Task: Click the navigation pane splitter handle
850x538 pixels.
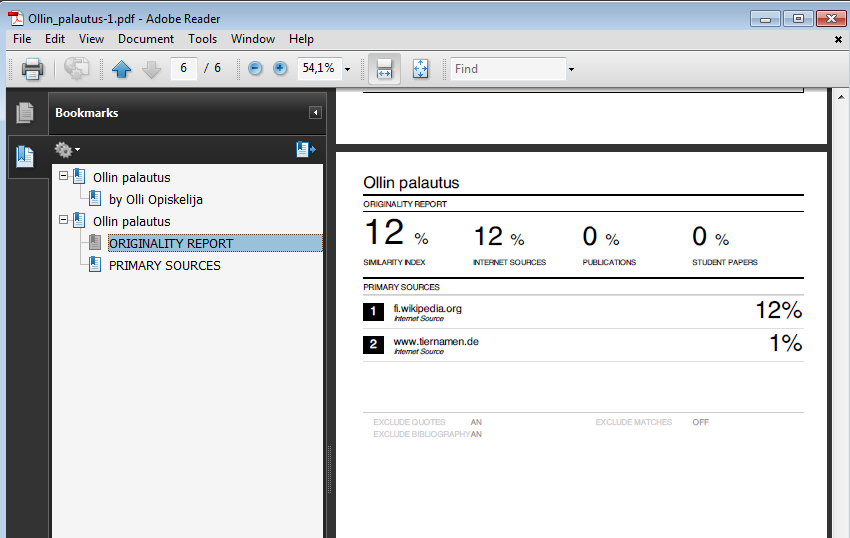Action: point(329,469)
